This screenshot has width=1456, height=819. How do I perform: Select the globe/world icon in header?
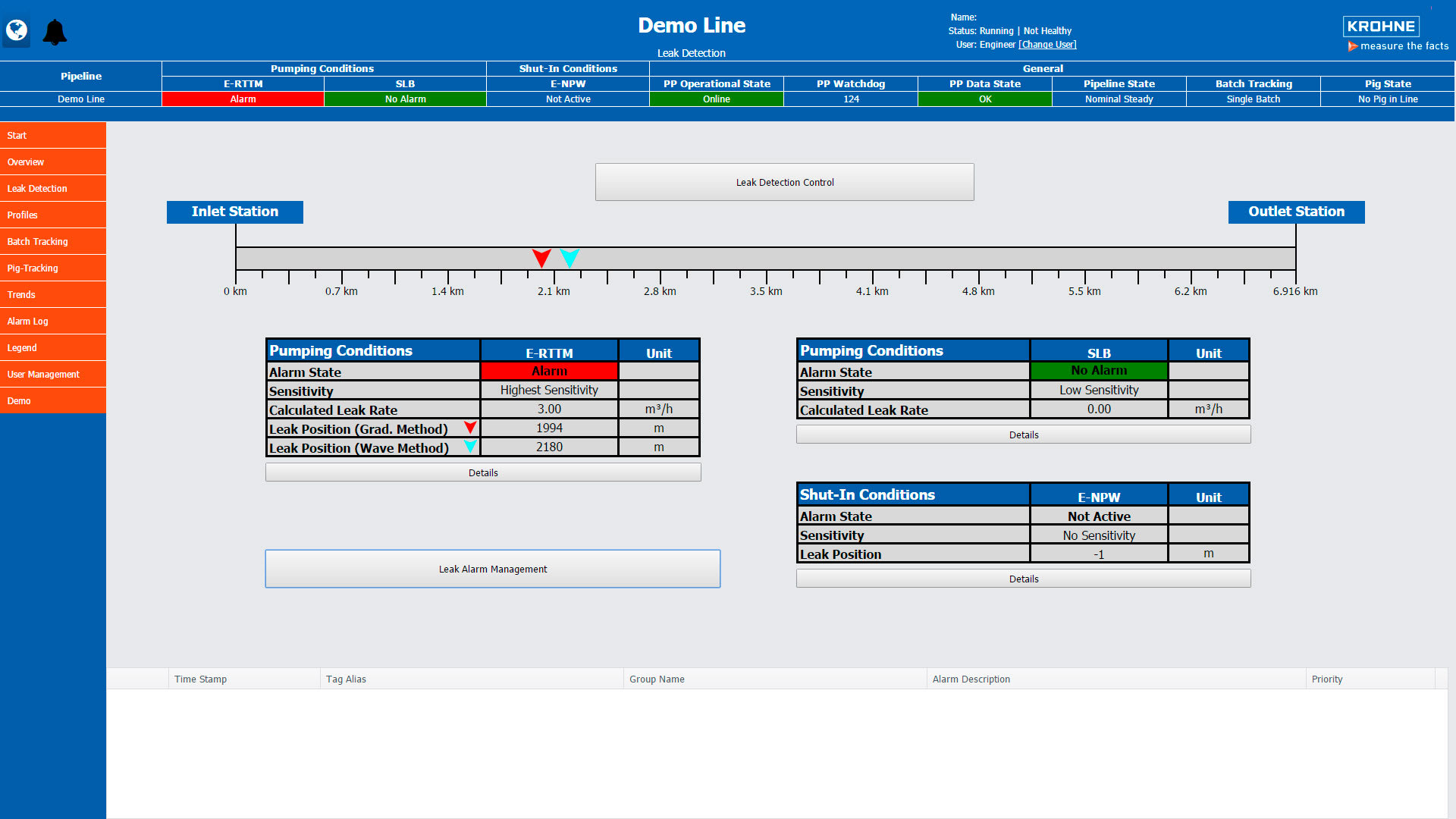16,30
